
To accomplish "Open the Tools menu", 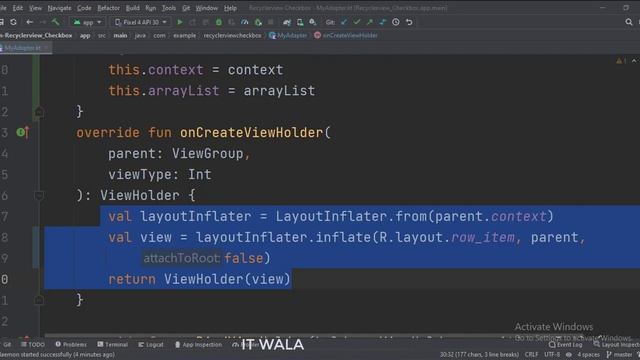I will 169,8.
